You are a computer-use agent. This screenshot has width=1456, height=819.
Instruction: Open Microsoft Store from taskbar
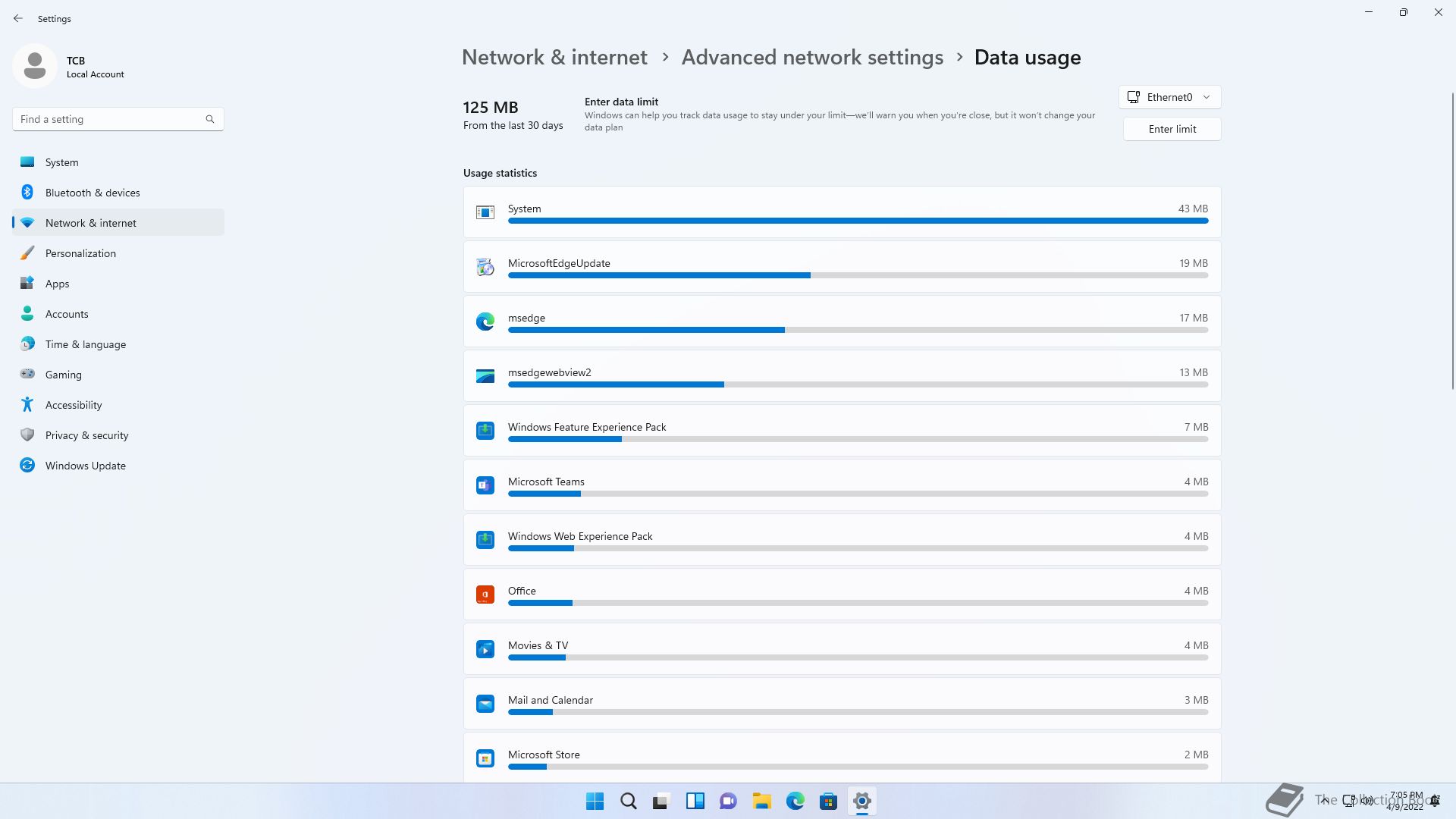tap(829, 801)
